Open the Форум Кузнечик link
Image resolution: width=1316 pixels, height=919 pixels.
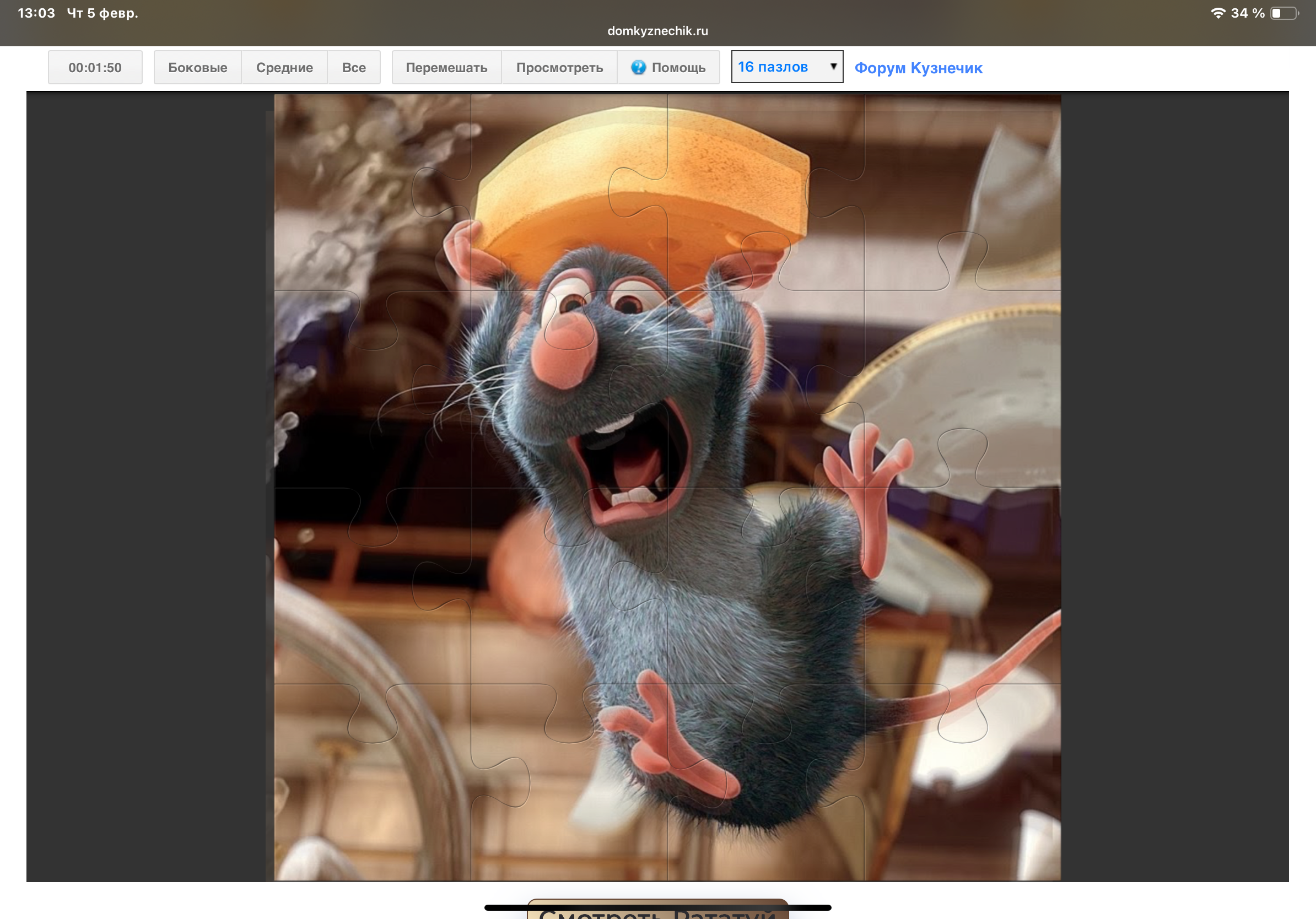tap(918, 68)
